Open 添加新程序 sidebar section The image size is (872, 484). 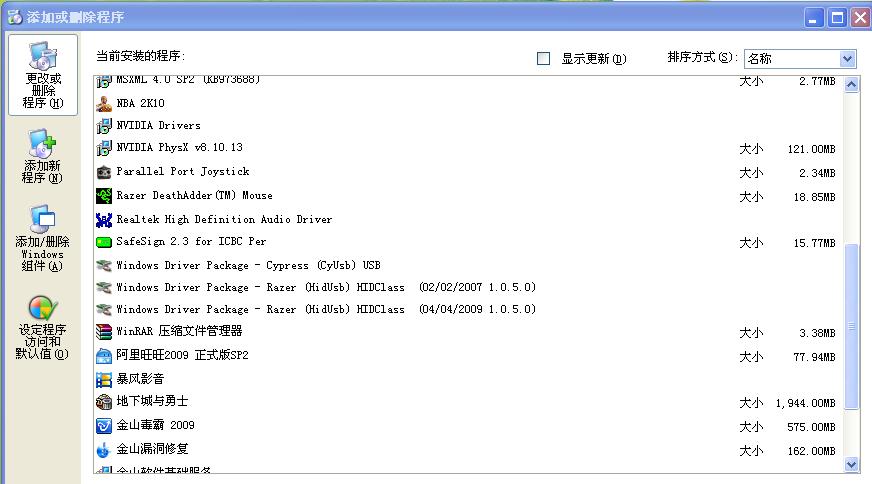click(42, 156)
